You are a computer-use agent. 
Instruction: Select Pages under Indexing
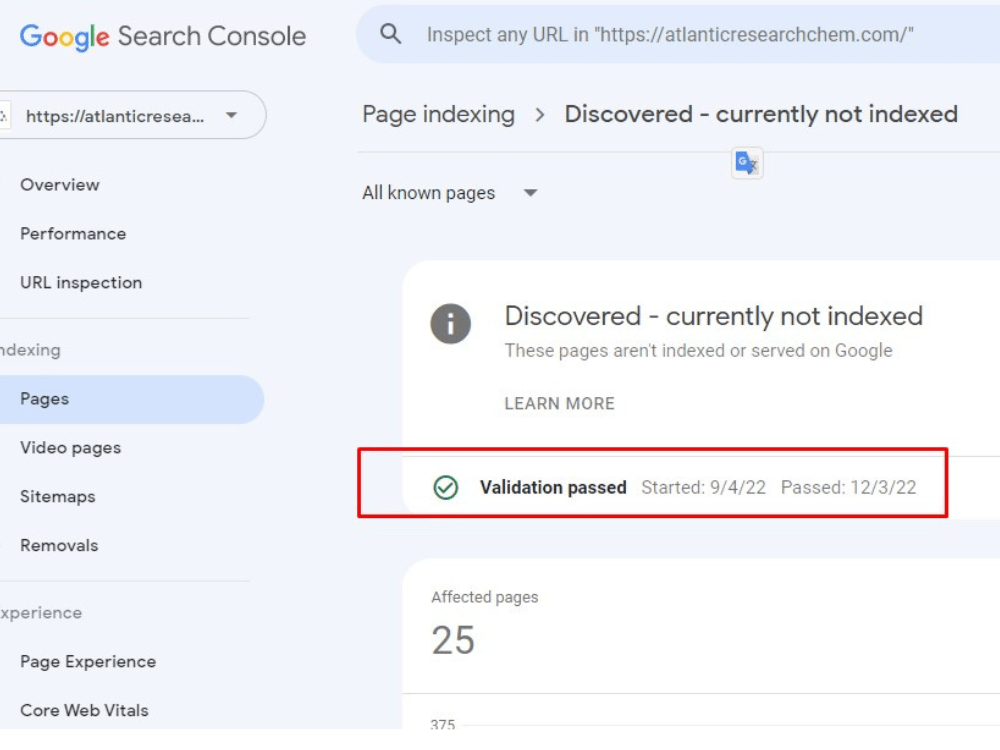131,399
